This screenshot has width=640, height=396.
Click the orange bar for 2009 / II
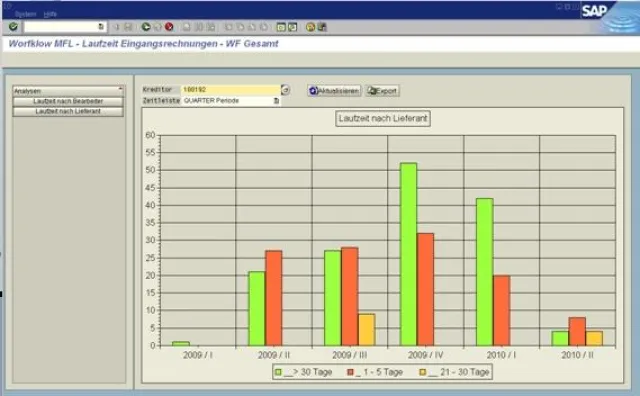click(x=273, y=298)
